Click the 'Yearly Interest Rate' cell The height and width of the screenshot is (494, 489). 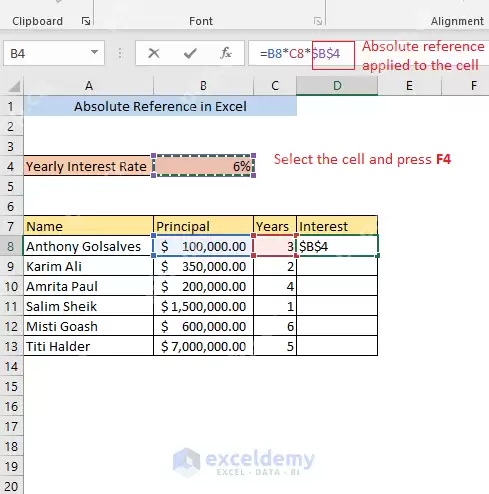tap(88, 166)
